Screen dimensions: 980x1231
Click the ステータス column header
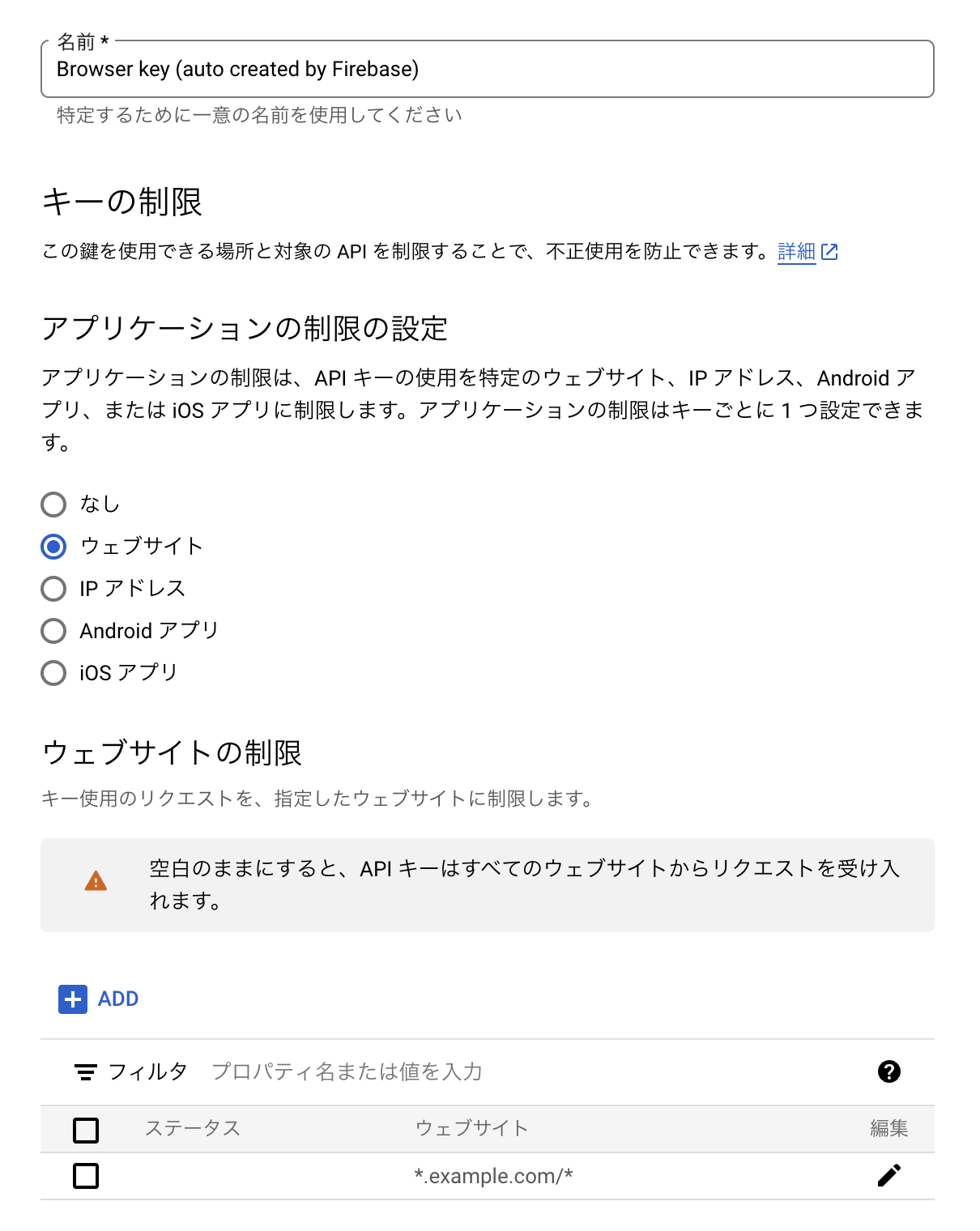click(x=193, y=1128)
